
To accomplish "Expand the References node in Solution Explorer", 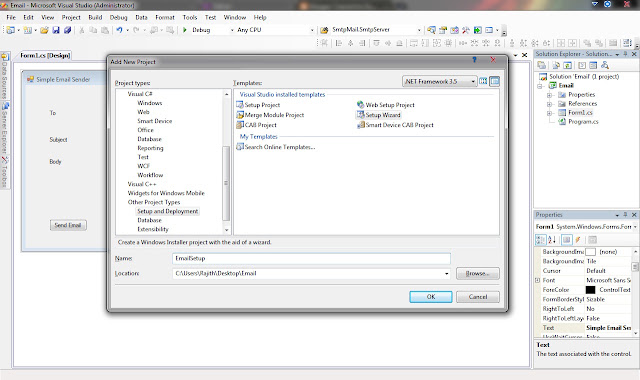I will (549, 104).
